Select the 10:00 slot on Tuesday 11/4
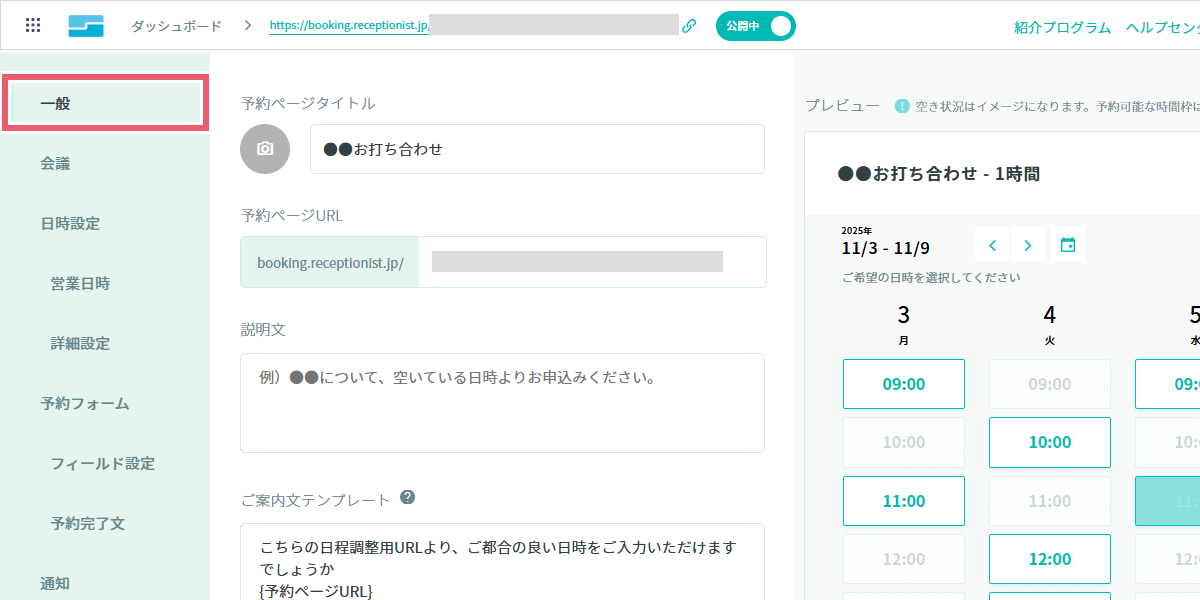Screen dimensions: 1200x600 pyautogui.click(x=1049, y=442)
